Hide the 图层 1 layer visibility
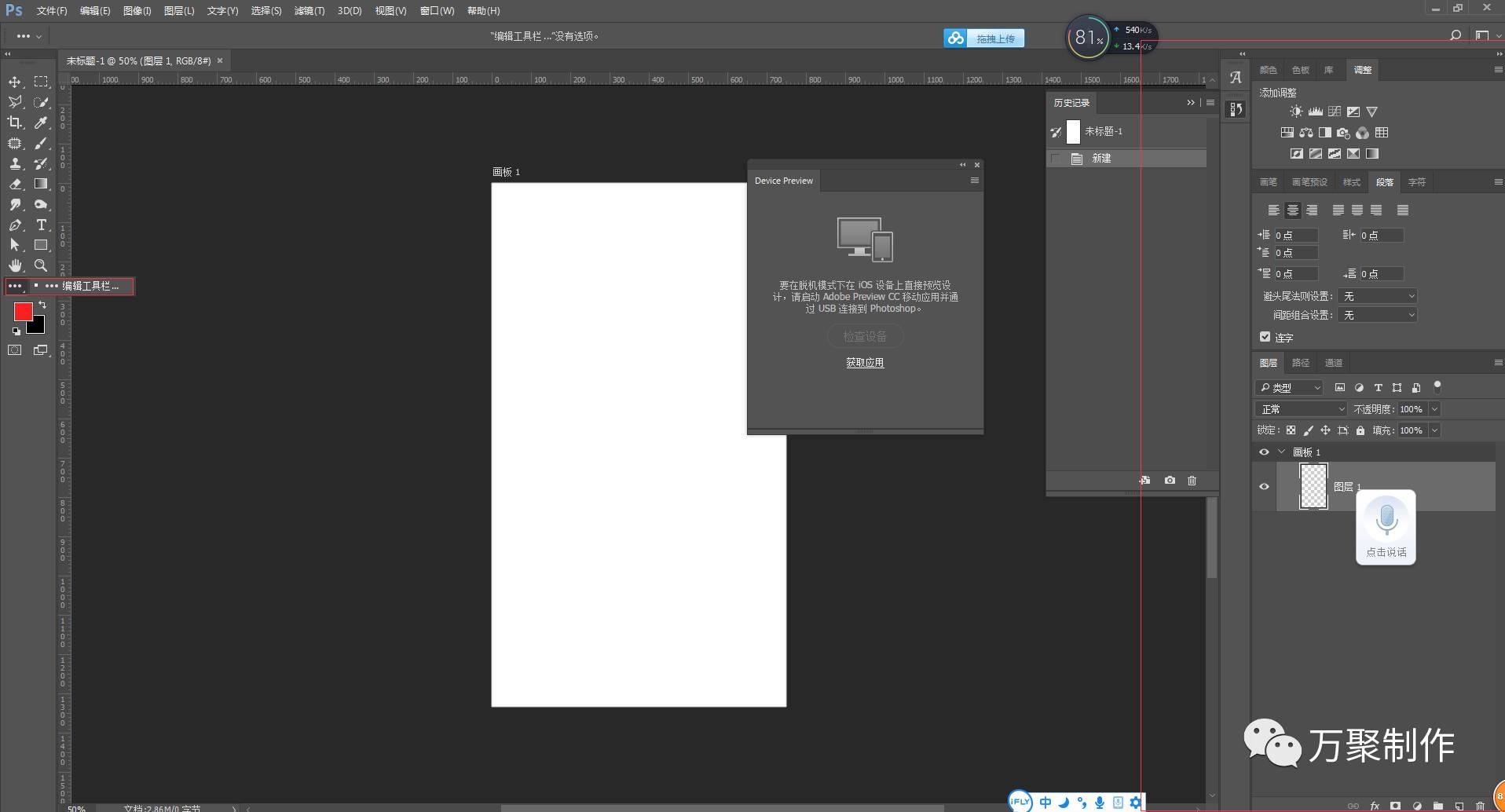Viewport: 1505px width, 812px height. click(1264, 487)
